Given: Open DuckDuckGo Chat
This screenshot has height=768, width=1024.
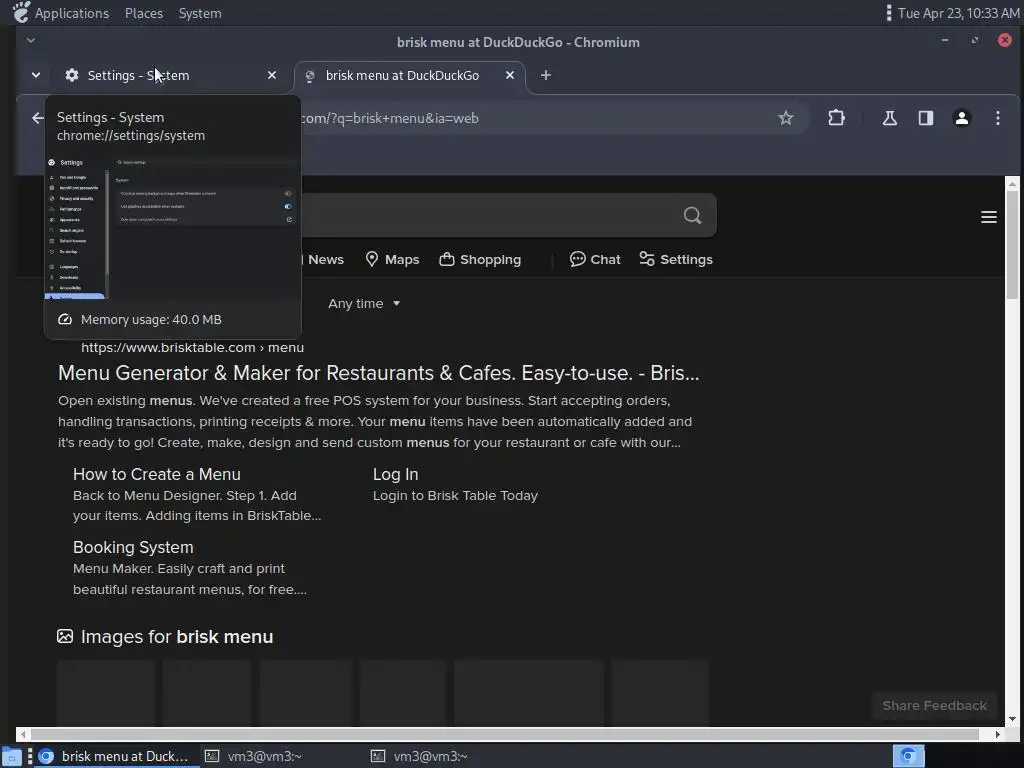Looking at the screenshot, I should (595, 260).
